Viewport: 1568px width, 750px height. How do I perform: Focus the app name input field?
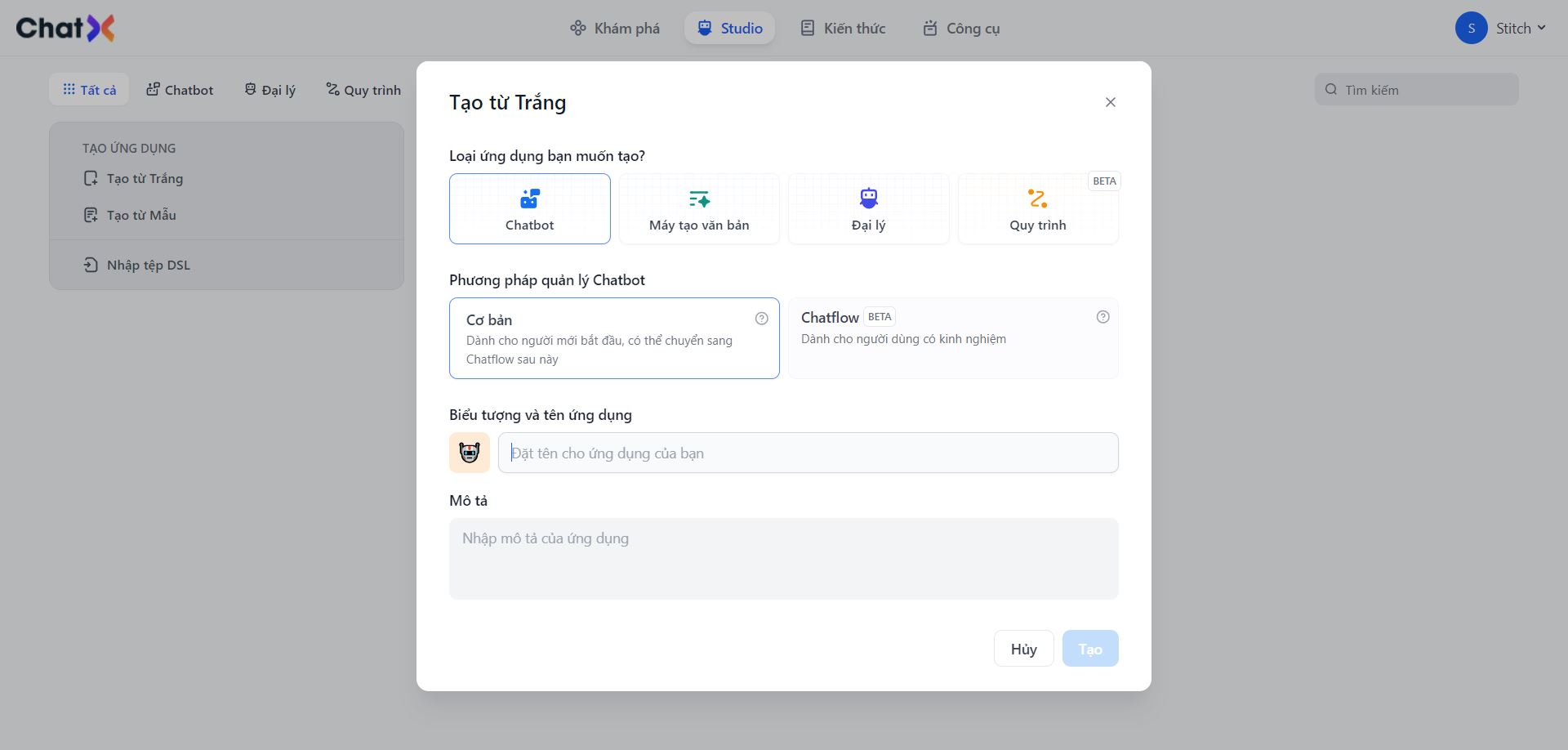(x=808, y=453)
